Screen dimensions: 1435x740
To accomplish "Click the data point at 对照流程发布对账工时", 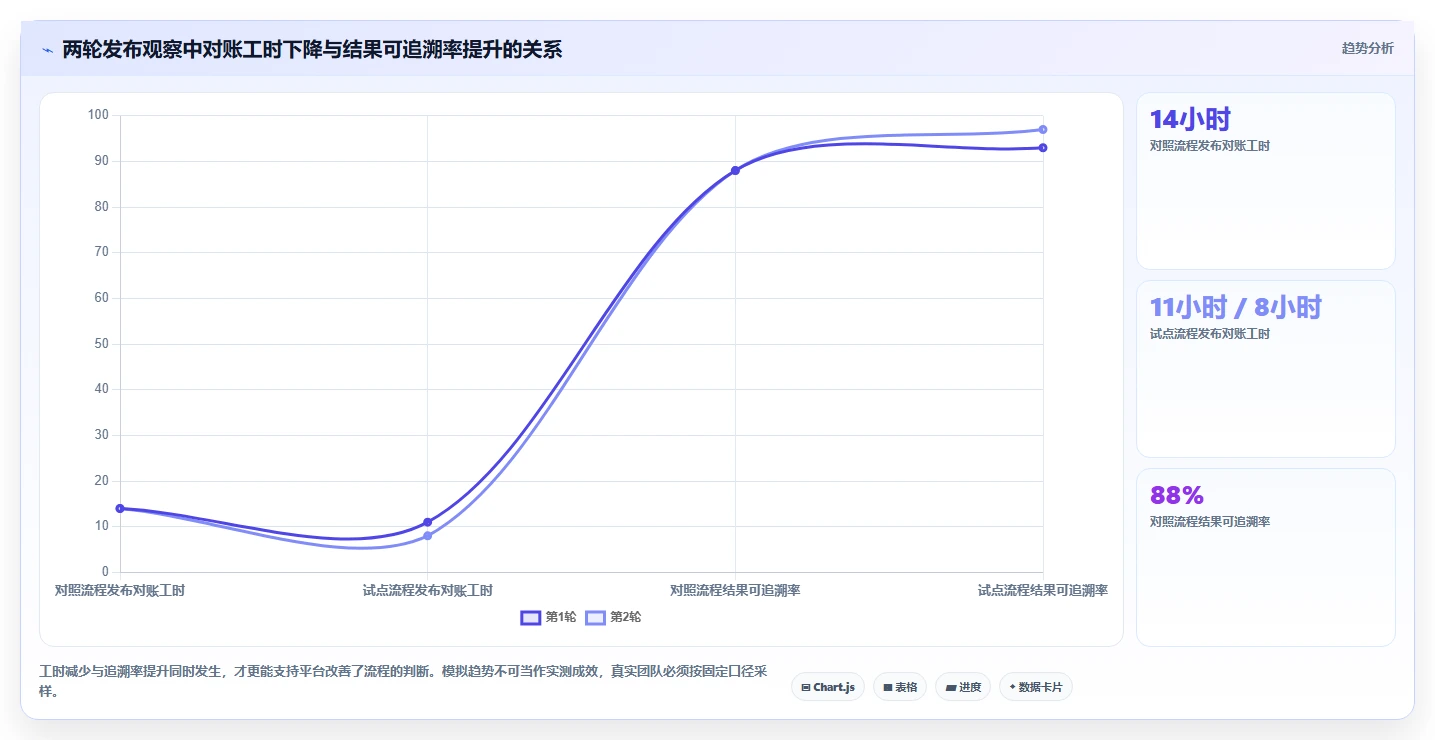I will click(120, 508).
